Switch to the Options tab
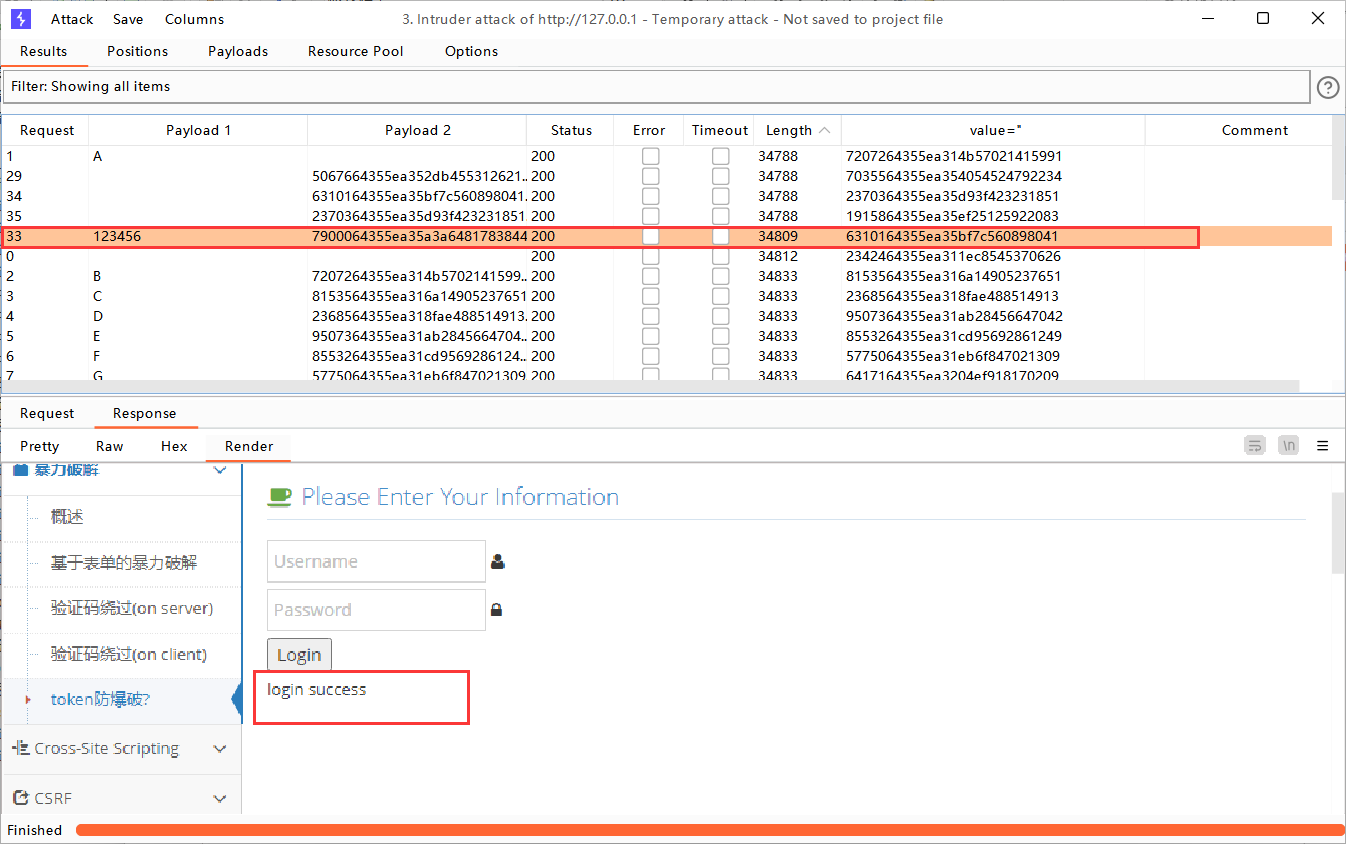The height and width of the screenshot is (844, 1346). coord(471,51)
